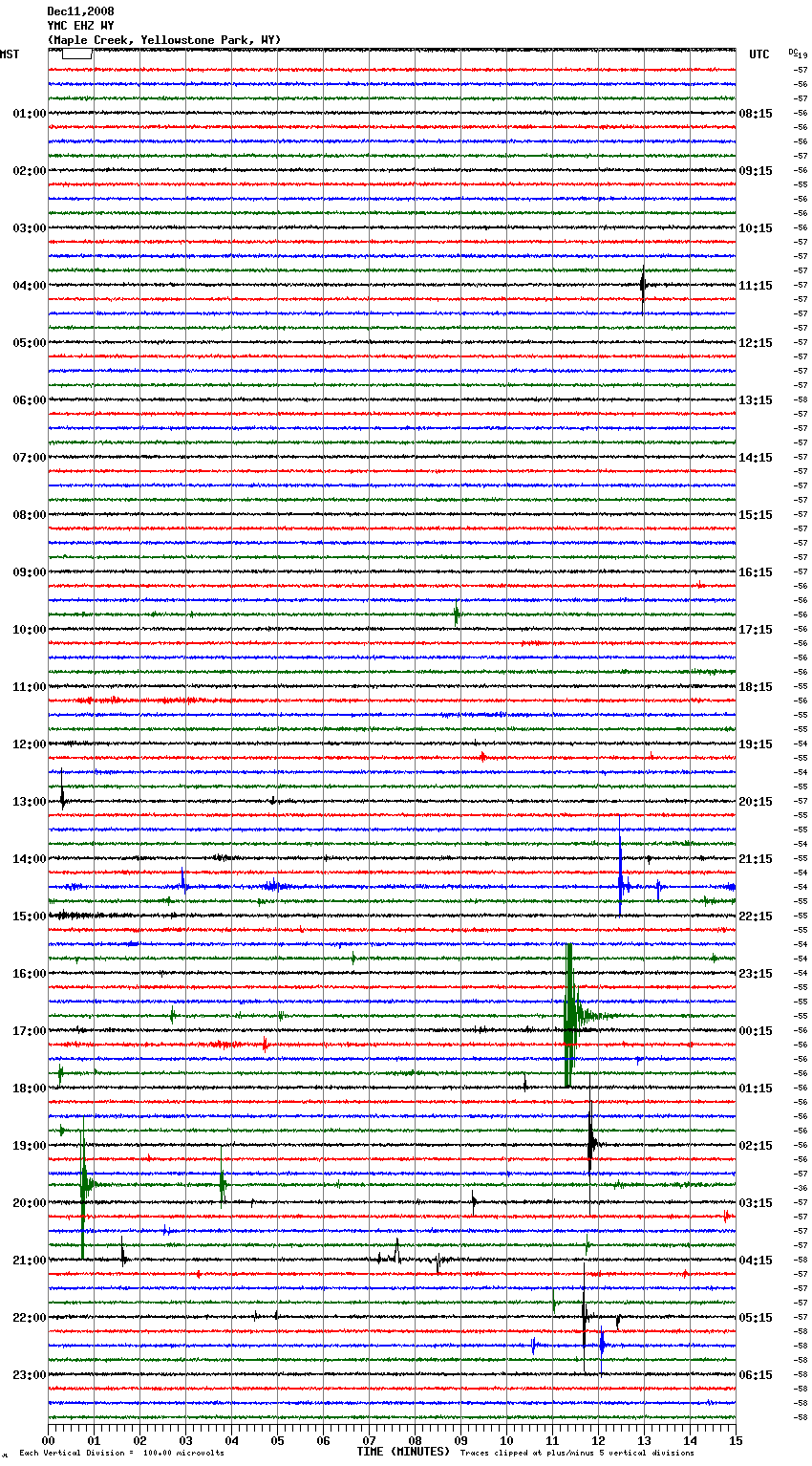The height and width of the screenshot is (1466, 812).
Task: Select the 11:00 MST time label
Action: pyautogui.click(x=30, y=687)
